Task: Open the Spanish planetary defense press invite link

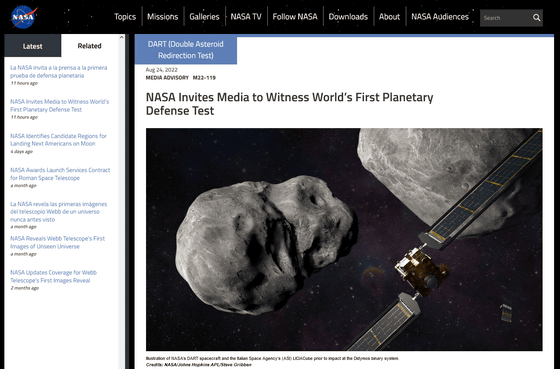Action: tap(59, 71)
